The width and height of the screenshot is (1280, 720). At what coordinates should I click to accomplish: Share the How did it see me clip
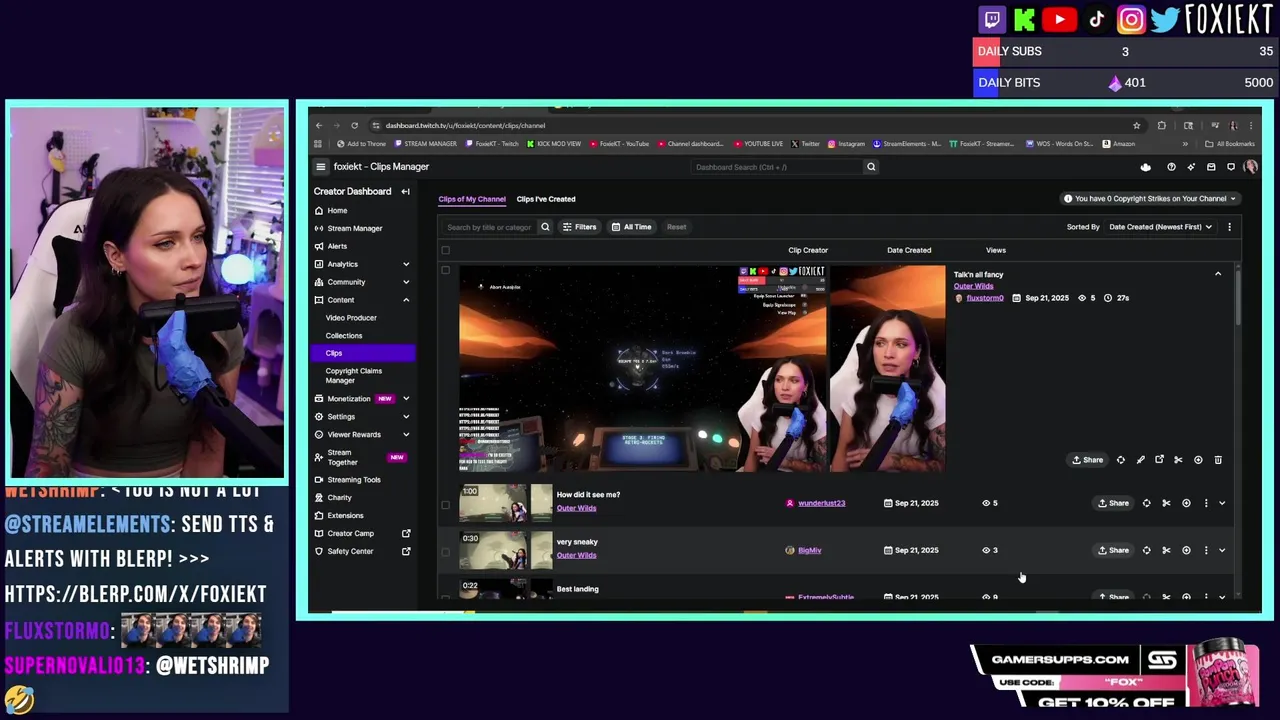tap(1113, 503)
